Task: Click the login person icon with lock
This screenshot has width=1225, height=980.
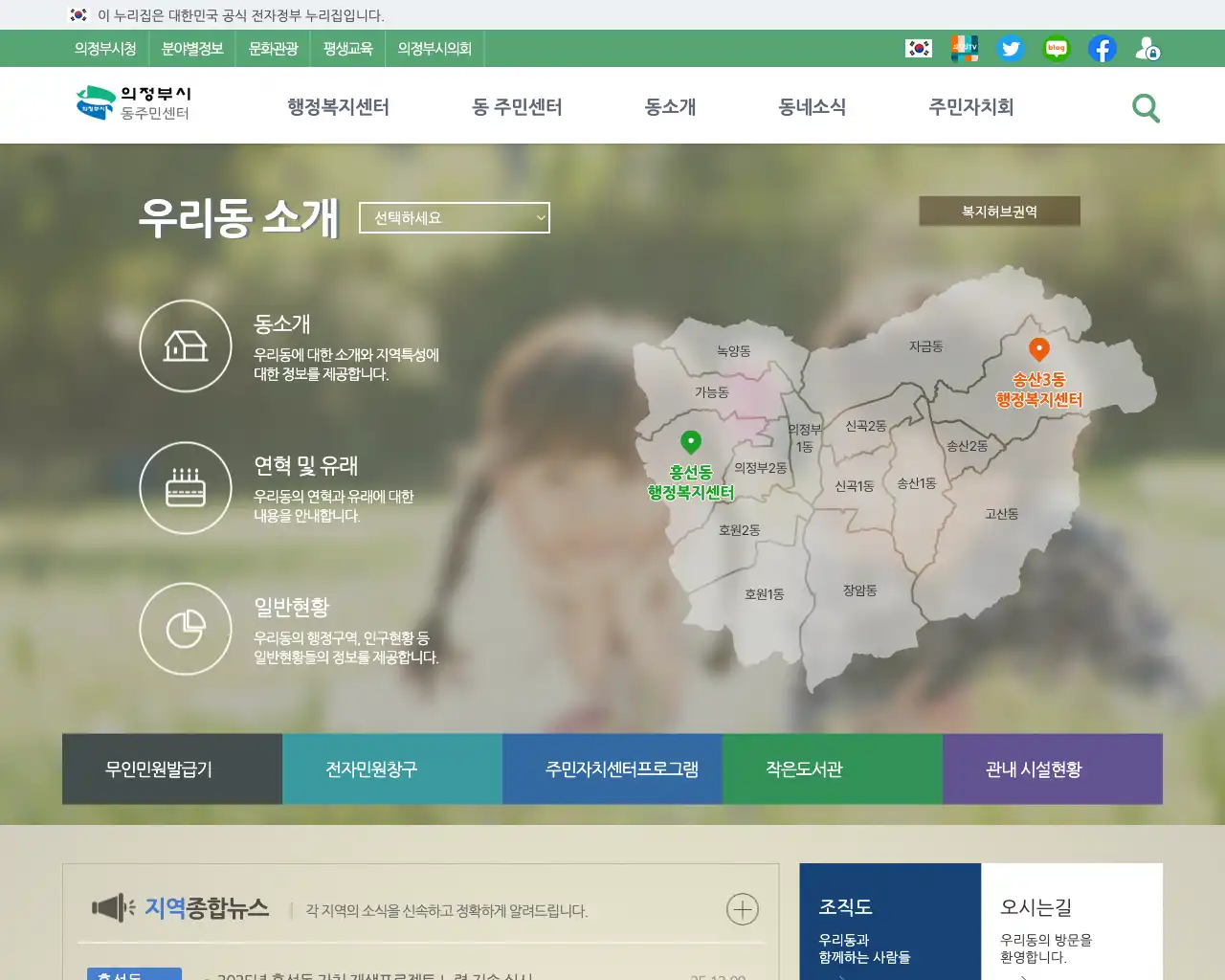Action: 1147,49
